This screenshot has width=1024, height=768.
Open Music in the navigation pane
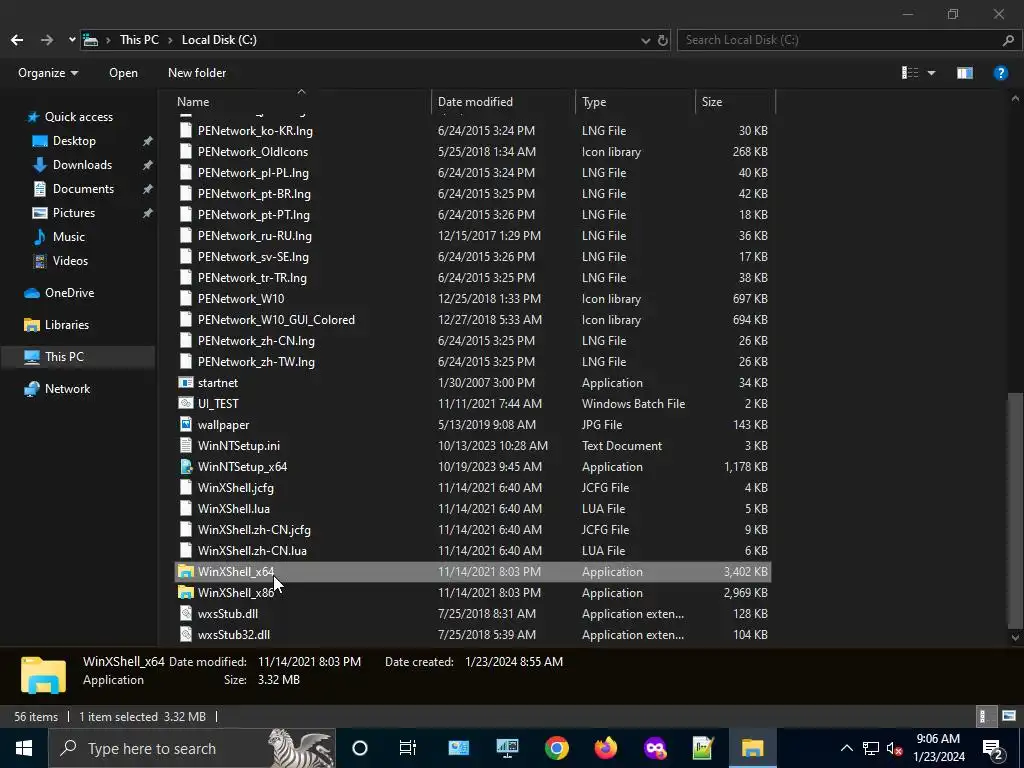coord(69,237)
